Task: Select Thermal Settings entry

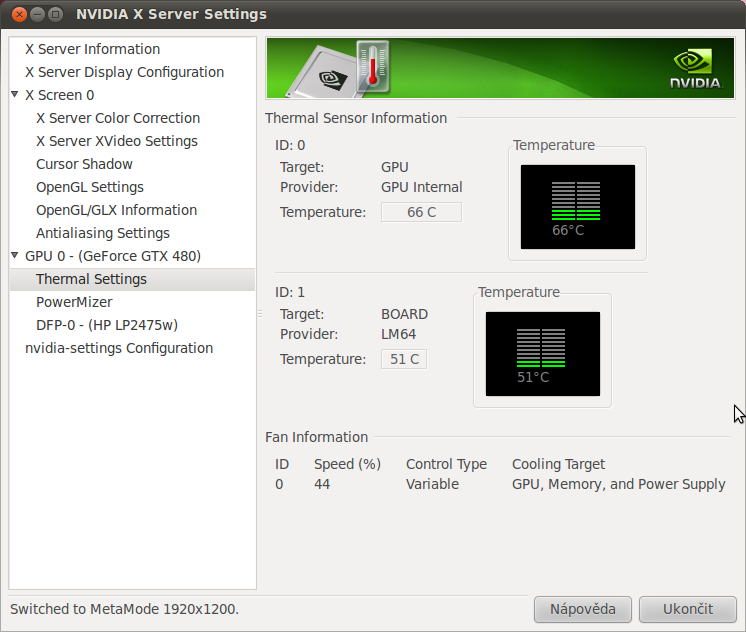Action: (x=132, y=279)
